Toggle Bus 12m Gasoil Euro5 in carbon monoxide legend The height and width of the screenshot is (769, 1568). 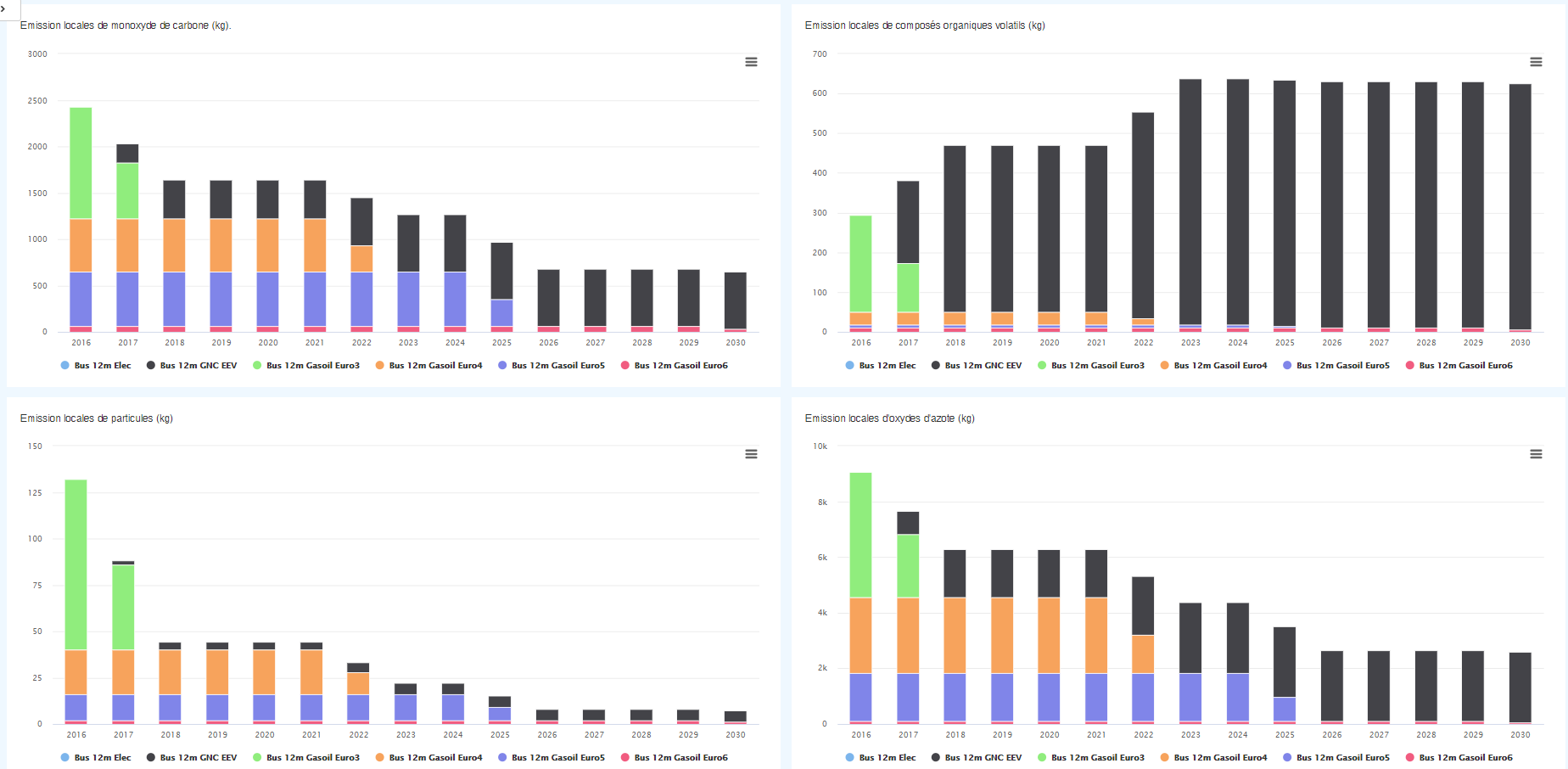[557, 366]
